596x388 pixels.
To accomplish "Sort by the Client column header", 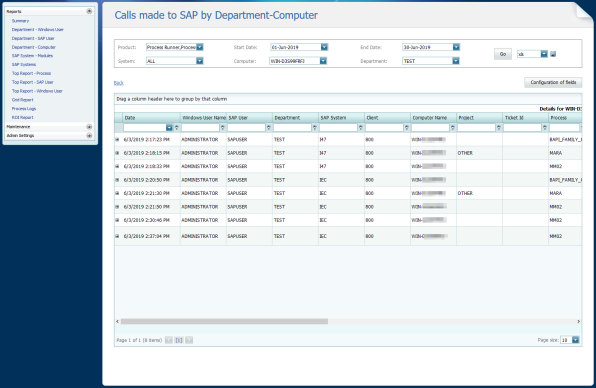I will [387, 118].
